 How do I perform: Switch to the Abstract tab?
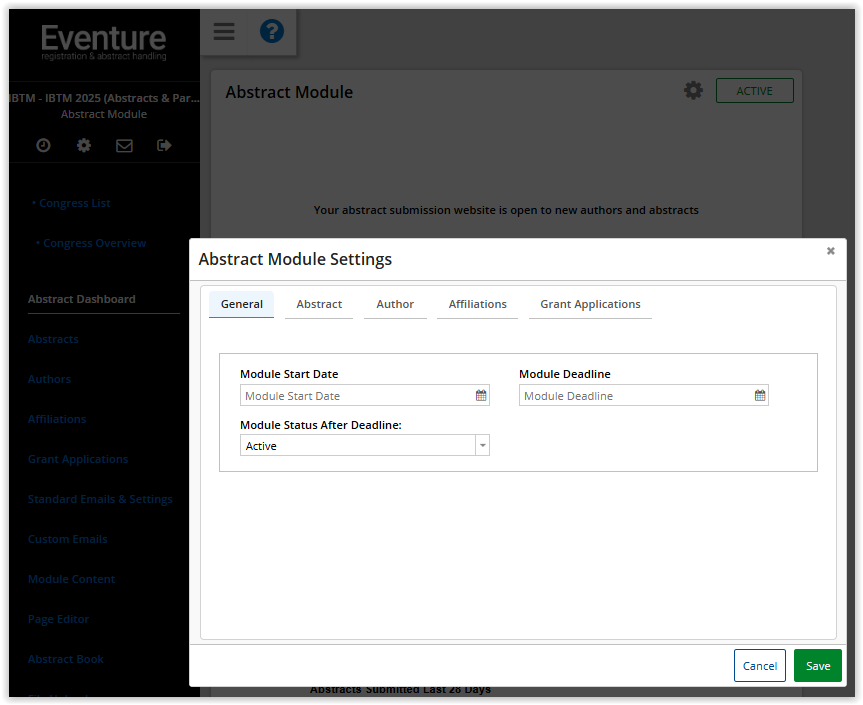318,304
